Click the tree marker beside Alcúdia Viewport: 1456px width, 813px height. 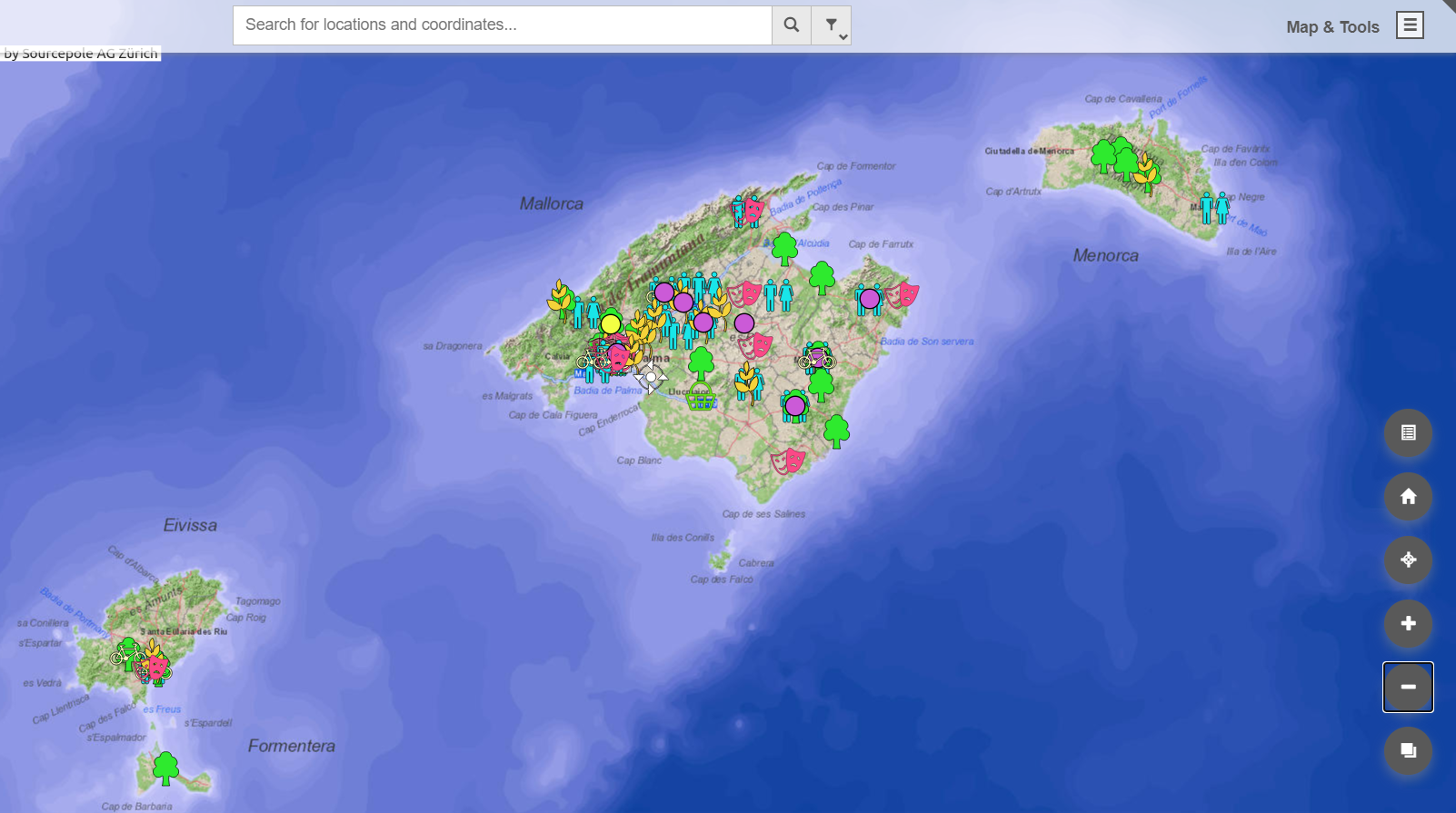(x=784, y=249)
